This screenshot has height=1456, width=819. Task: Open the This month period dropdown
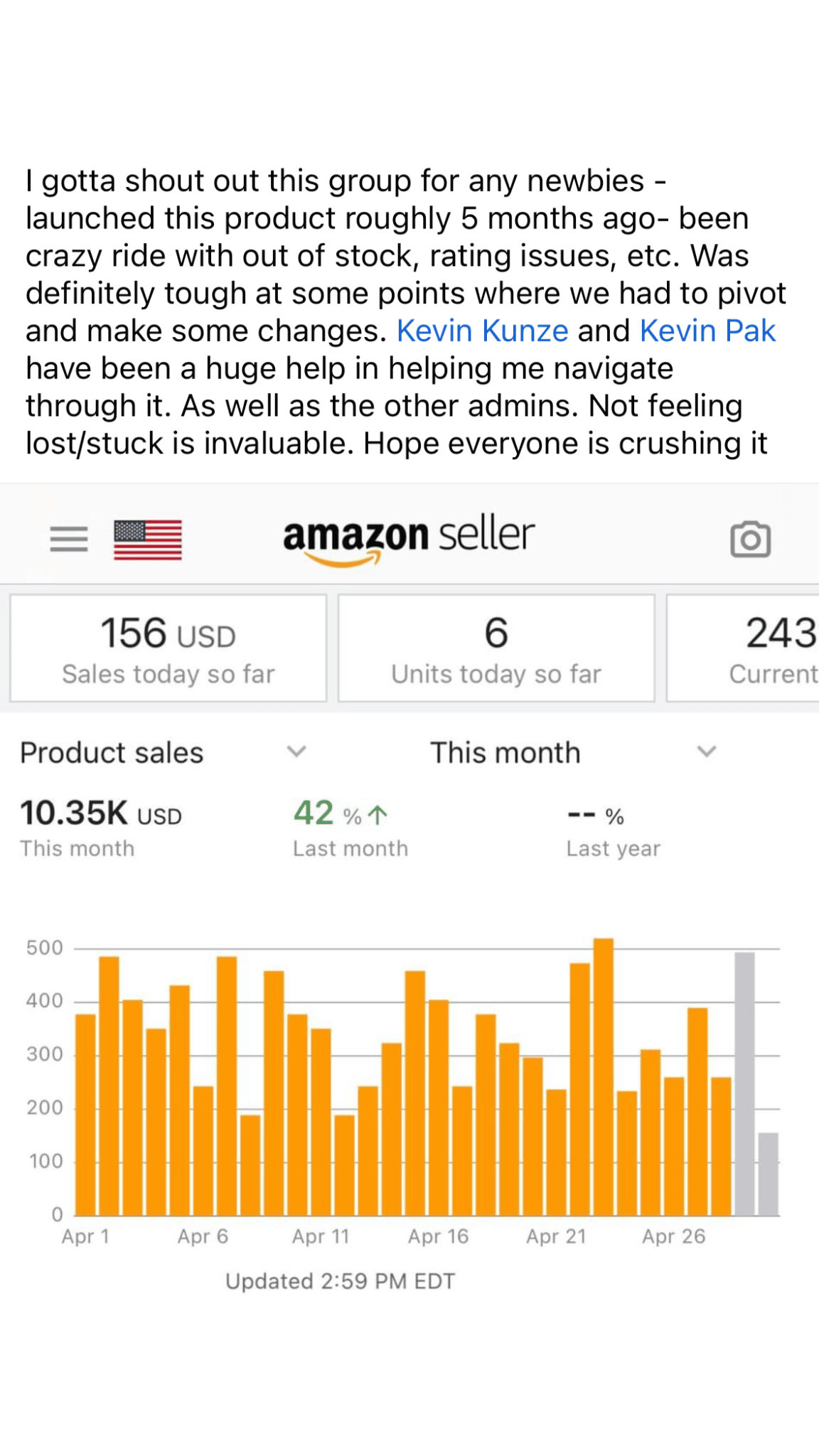point(706,751)
